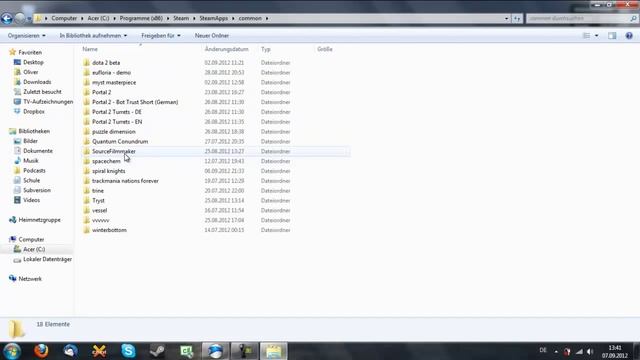This screenshot has width=640, height=360.
Task: Select Lokaler Datenträger drive
Action: [47, 259]
